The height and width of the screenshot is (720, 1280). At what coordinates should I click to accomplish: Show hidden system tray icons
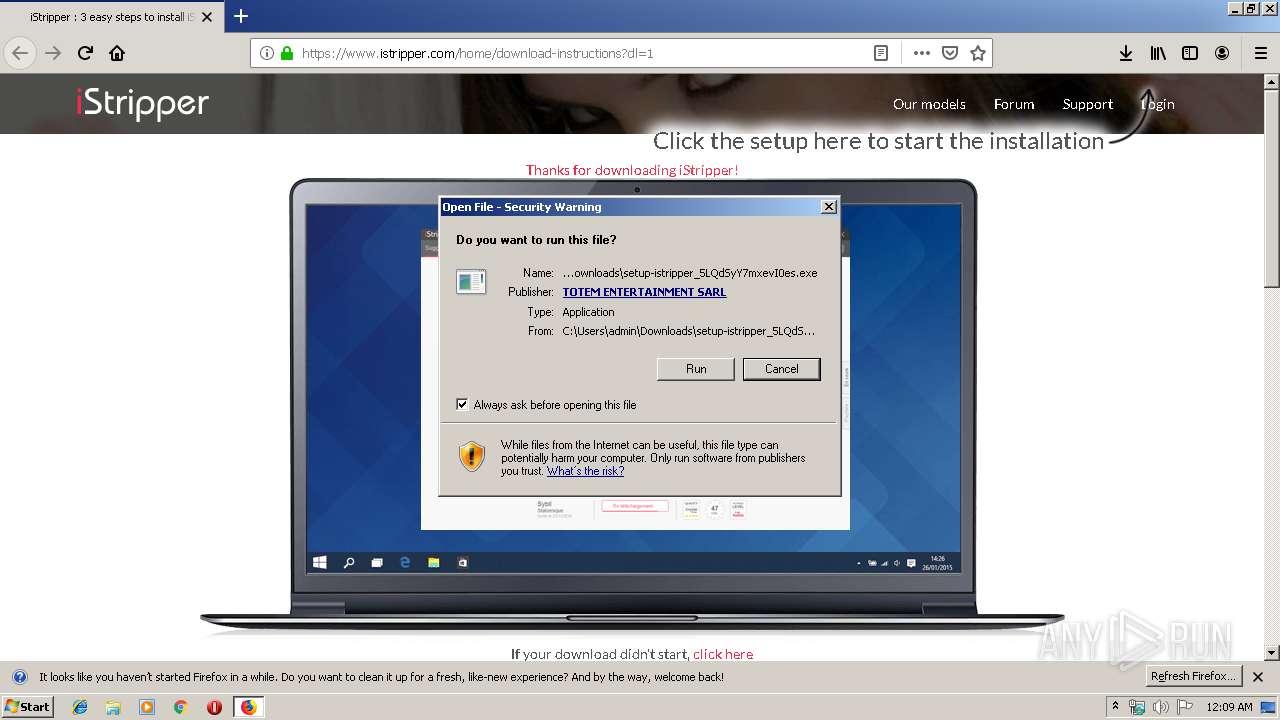point(1115,706)
